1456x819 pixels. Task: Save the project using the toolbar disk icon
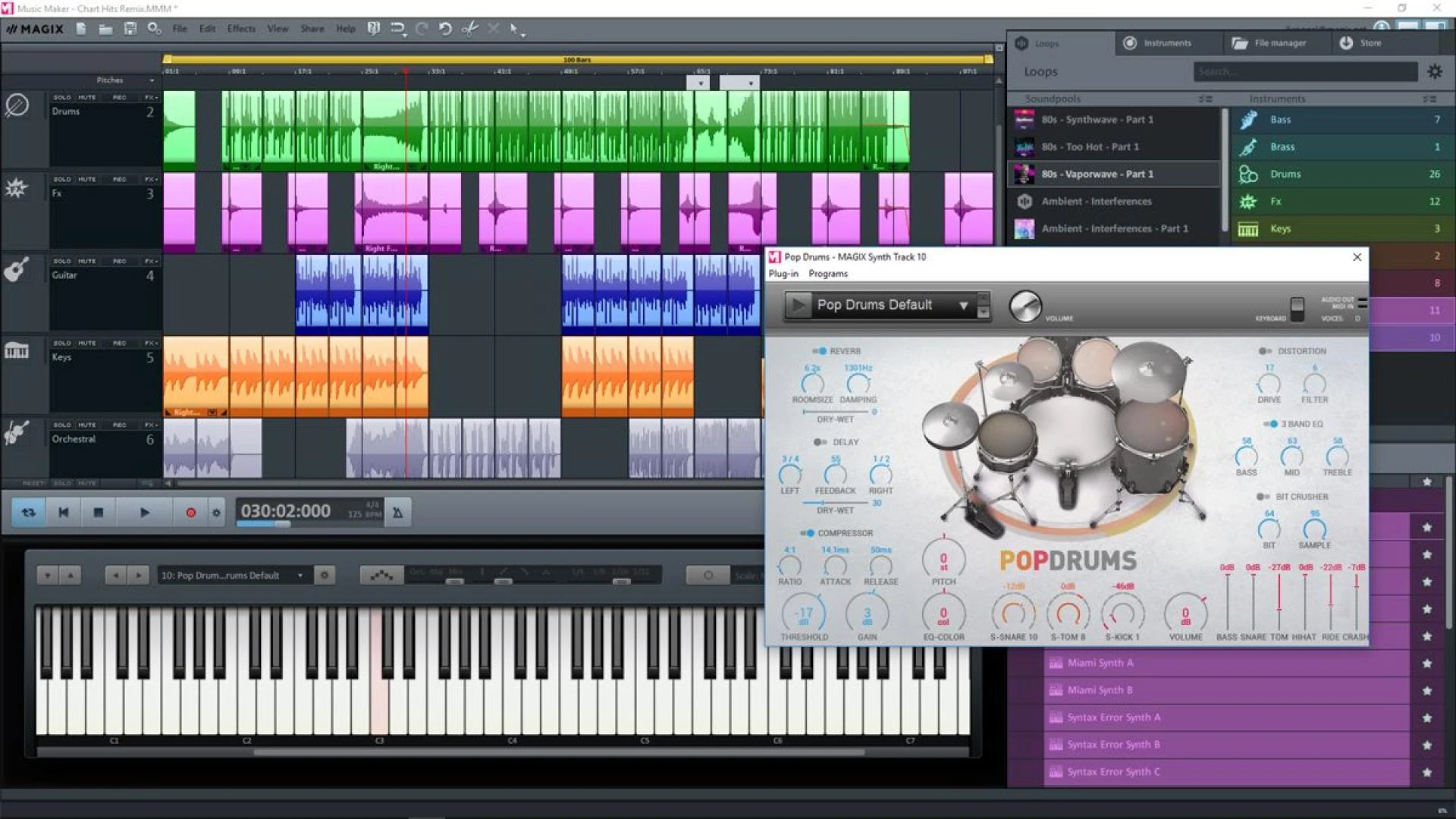tap(130, 28)
